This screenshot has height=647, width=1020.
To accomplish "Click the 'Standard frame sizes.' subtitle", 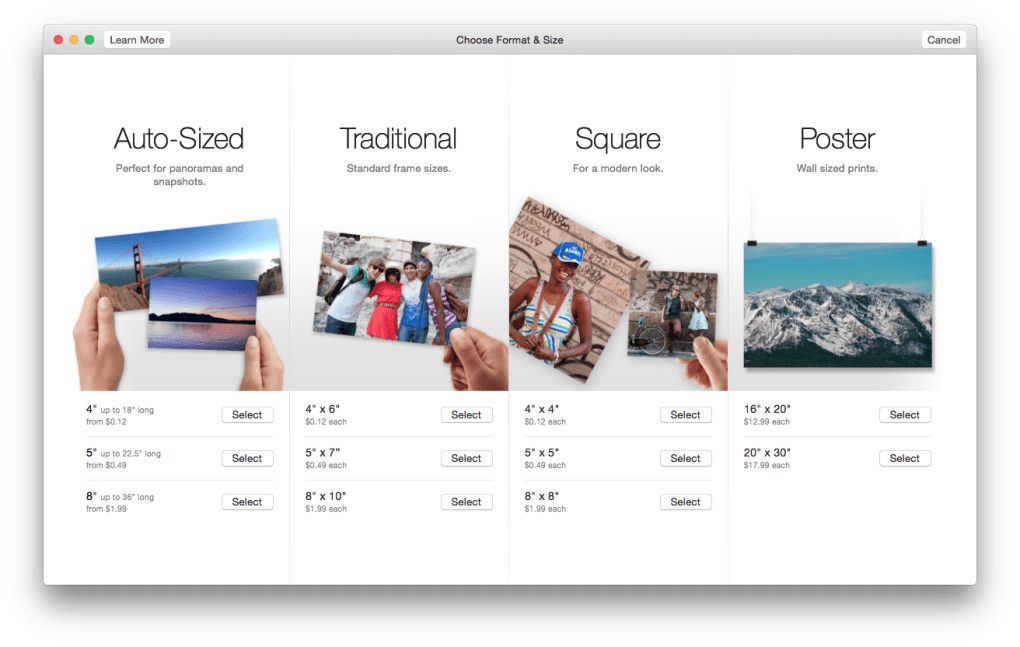I will click(x=398, y=168).
